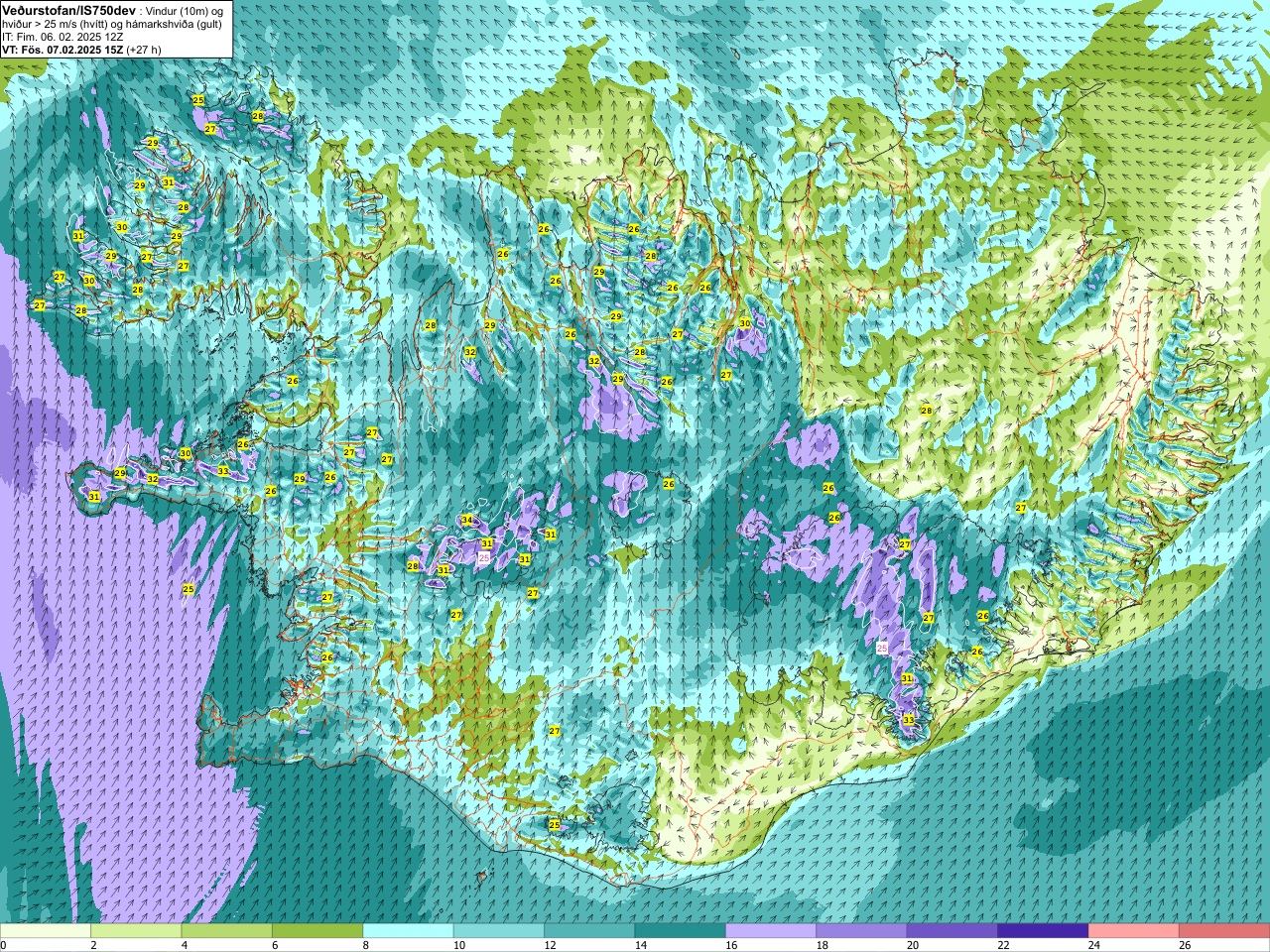Click the 14–16 m/s dark teal legend swatch

point(681,931)
